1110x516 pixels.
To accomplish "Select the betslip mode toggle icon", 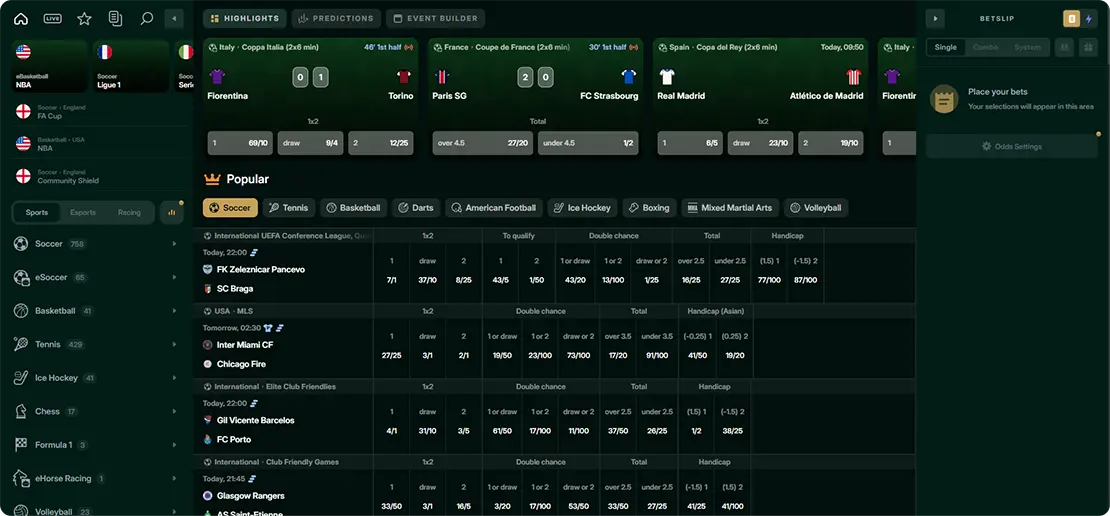I will point(1072,19).
